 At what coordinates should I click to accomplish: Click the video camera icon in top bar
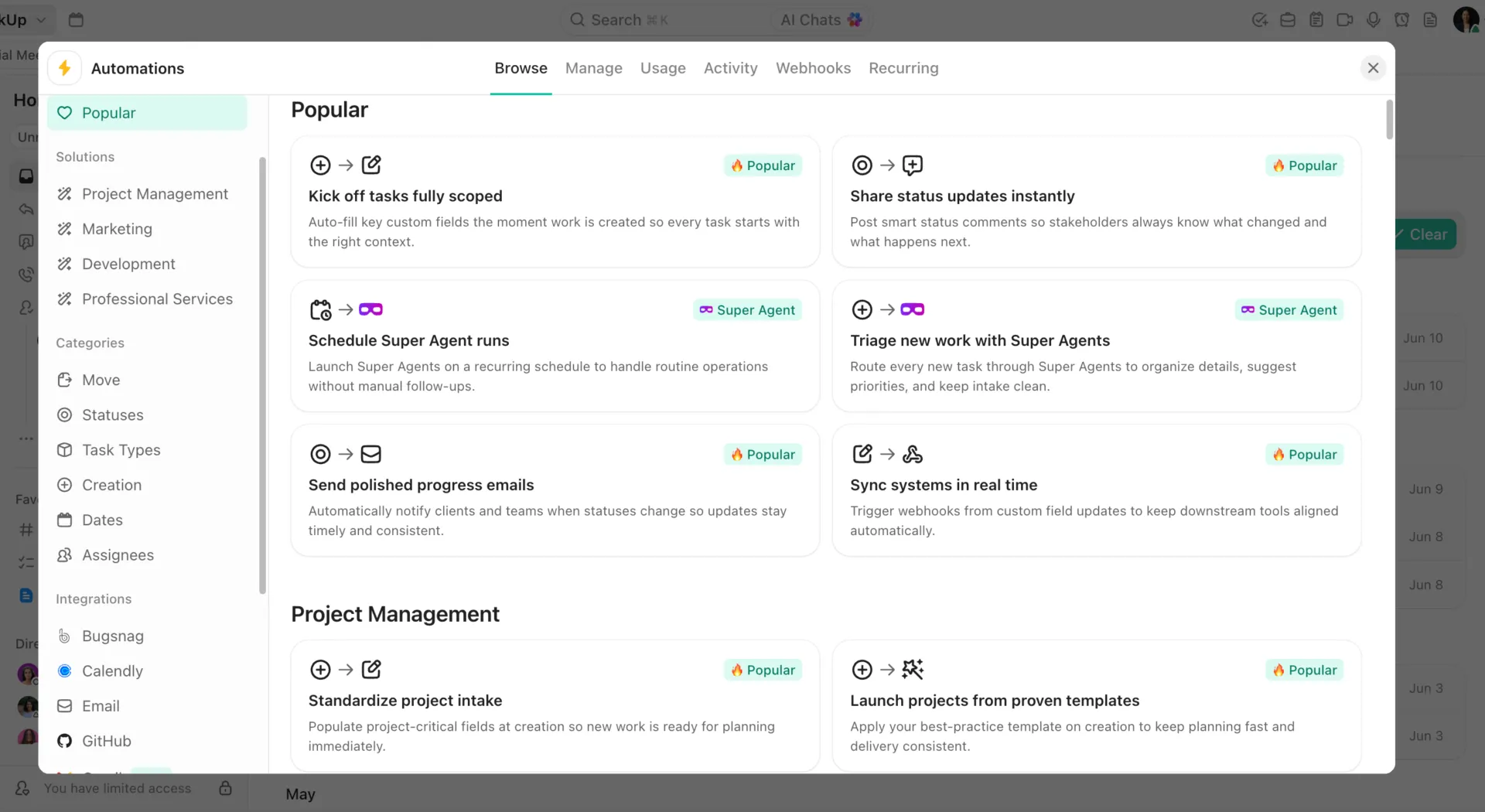pyautogui.click(x=1345, y=20)
